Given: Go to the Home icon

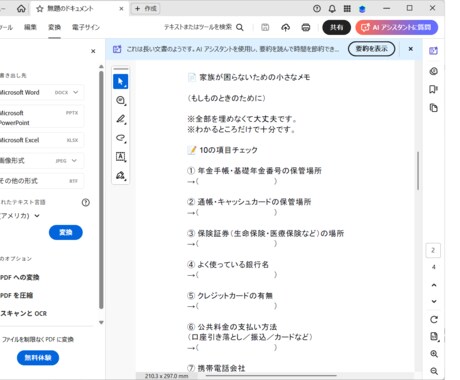Looking at the screenshot, I should (21, 9).
